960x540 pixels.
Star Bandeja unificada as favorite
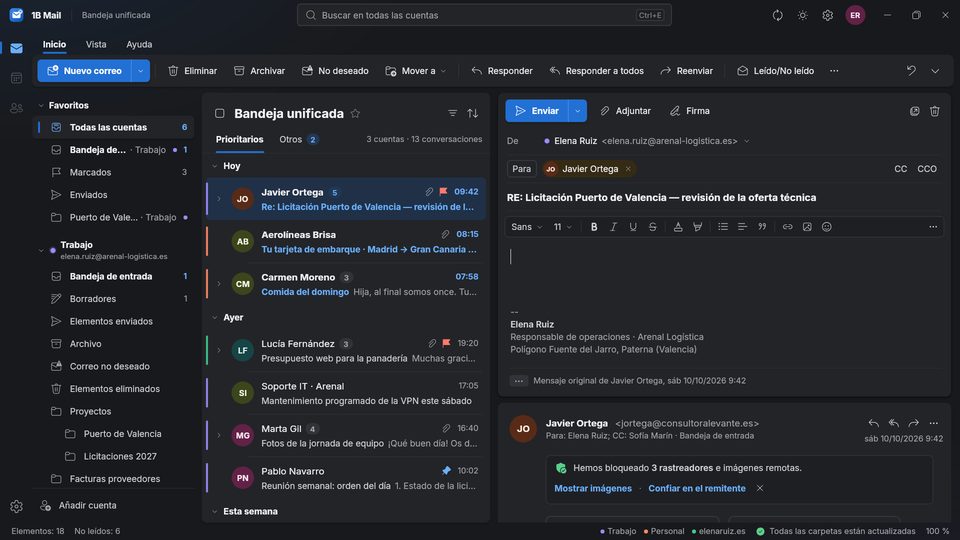tap(355, 113)
